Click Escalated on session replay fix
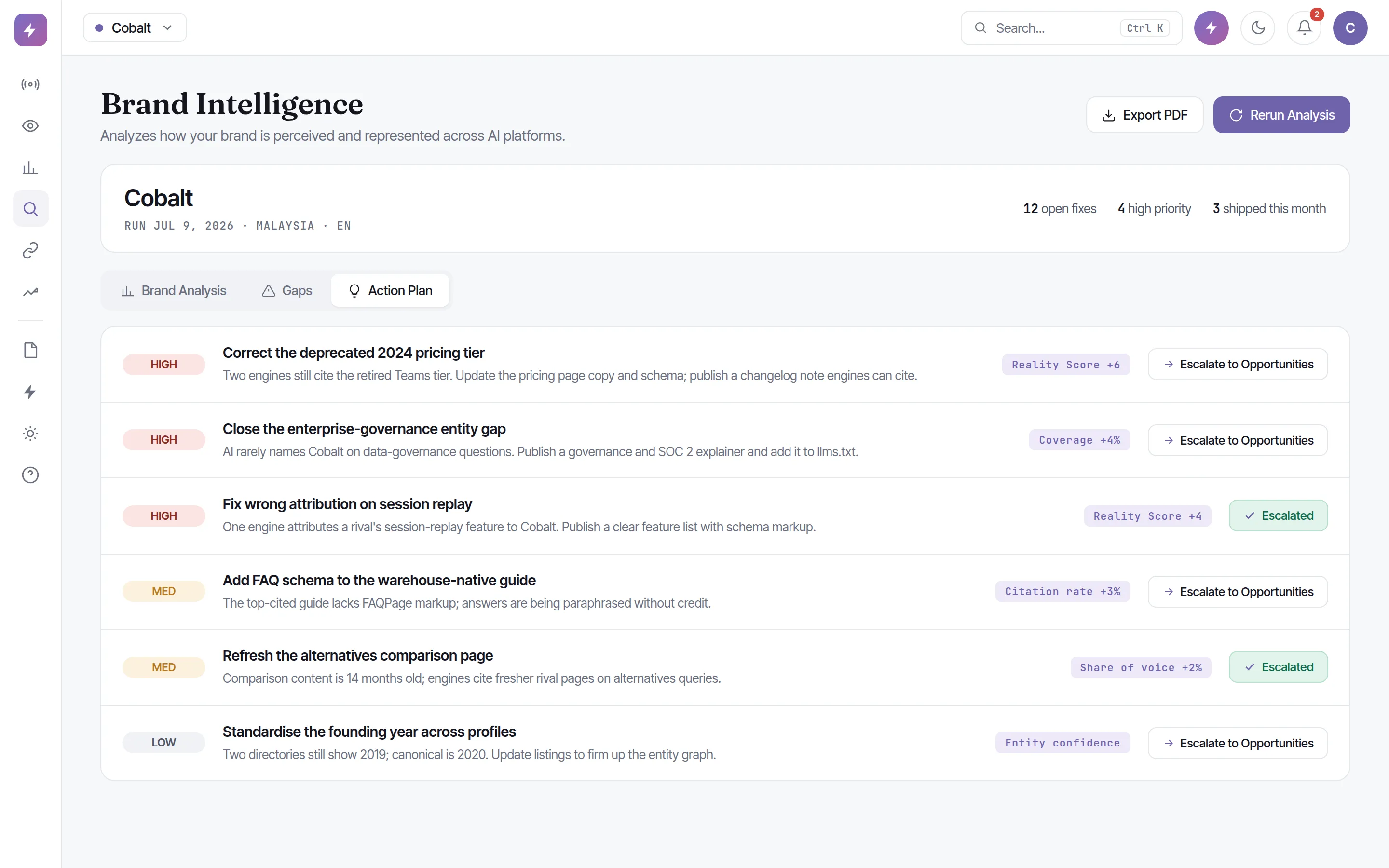 click(x=1278, y=515)
